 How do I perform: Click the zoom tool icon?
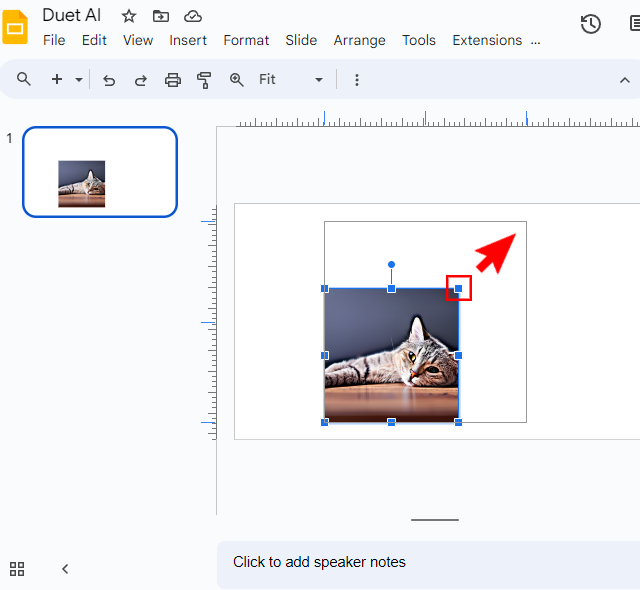pyautogui.click(x=236, y=80)
